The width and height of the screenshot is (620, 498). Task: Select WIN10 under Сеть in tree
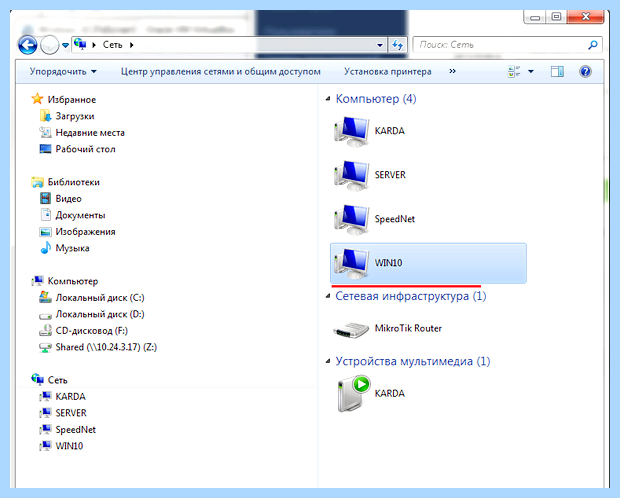(69, 446)
